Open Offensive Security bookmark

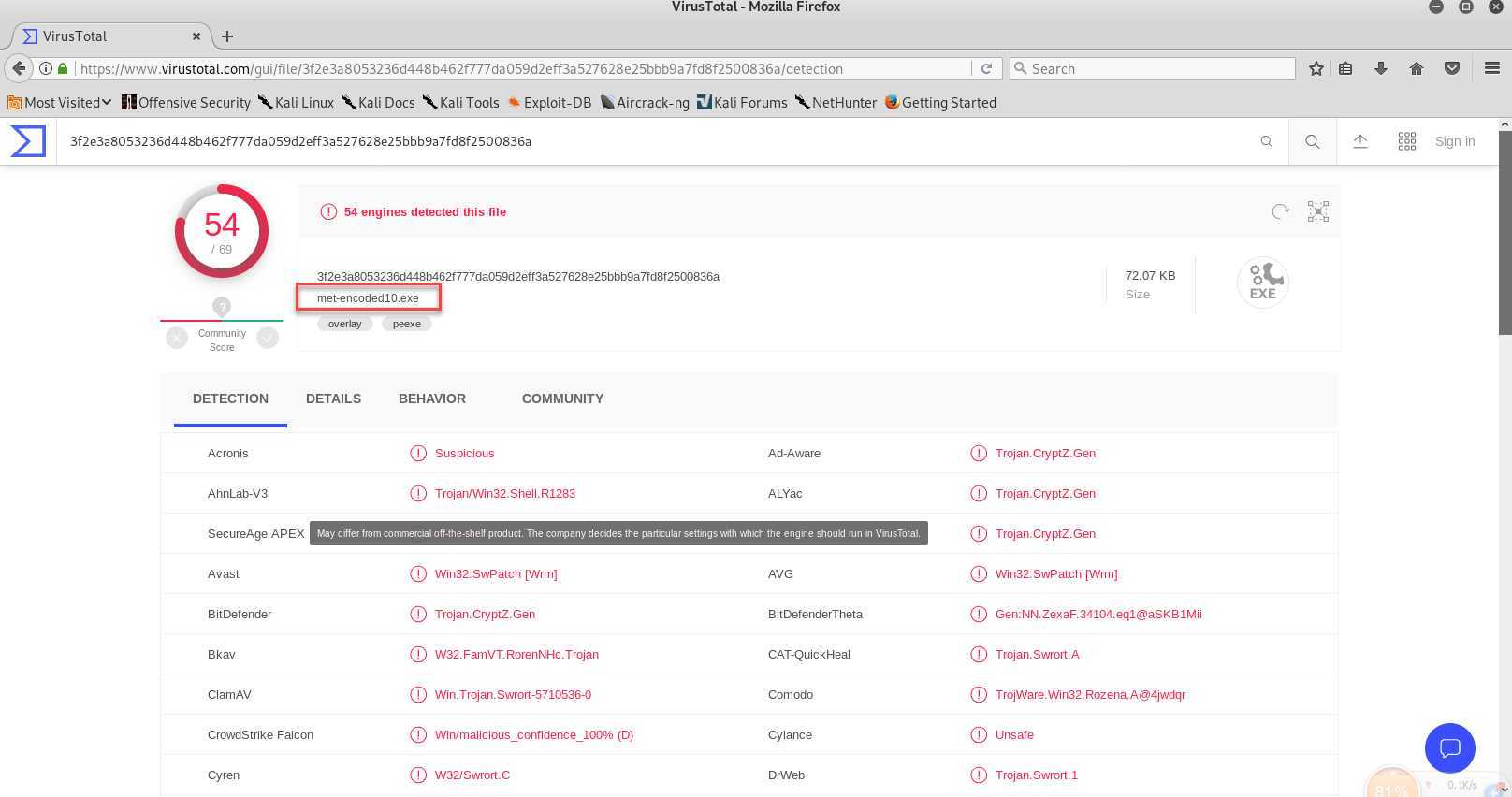tap(186, 102)
